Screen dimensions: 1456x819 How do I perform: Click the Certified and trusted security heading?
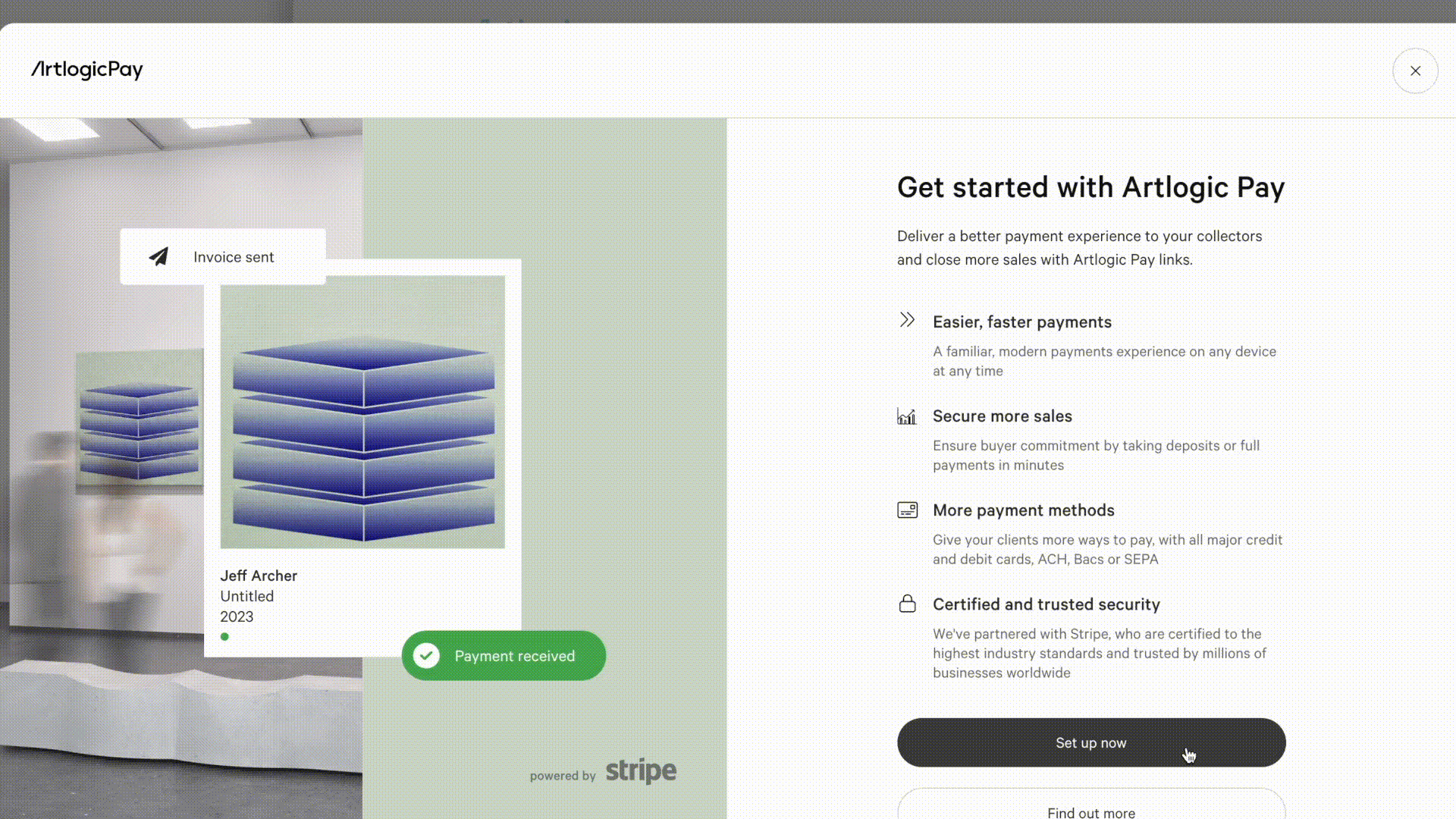tap(1046, 604)
